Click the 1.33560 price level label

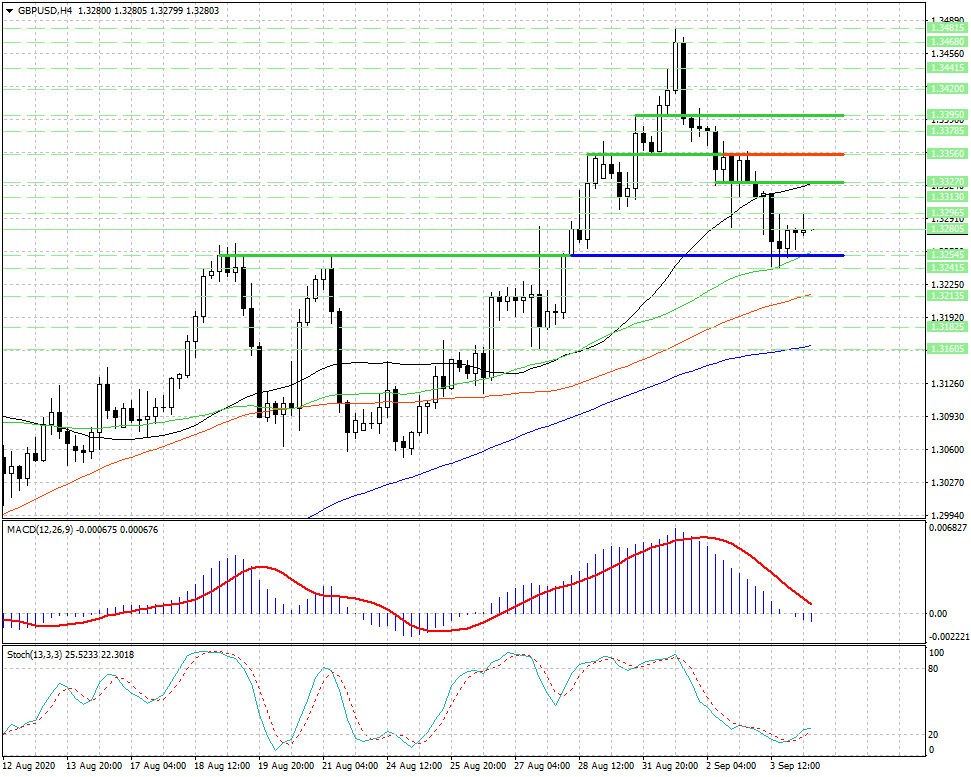coord(947,154)
